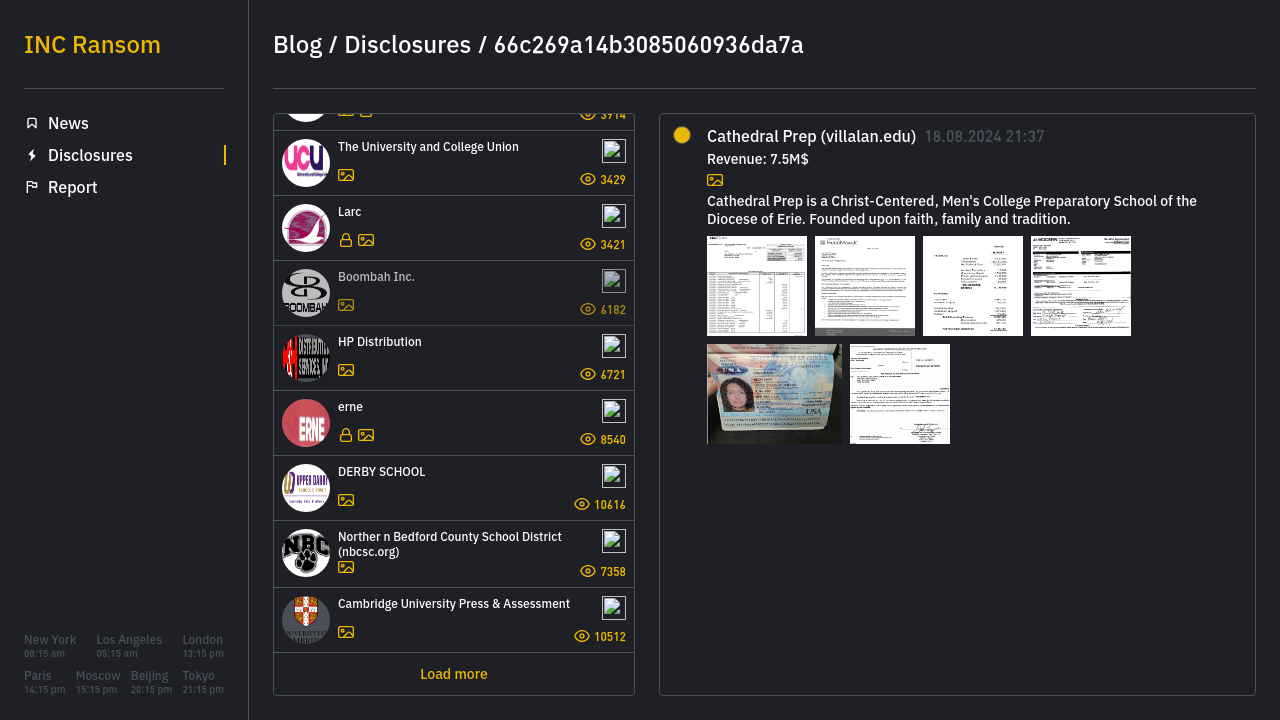Click the image icon under HP Distribution
Screen dimensions: 1280x720
(346, 370)
